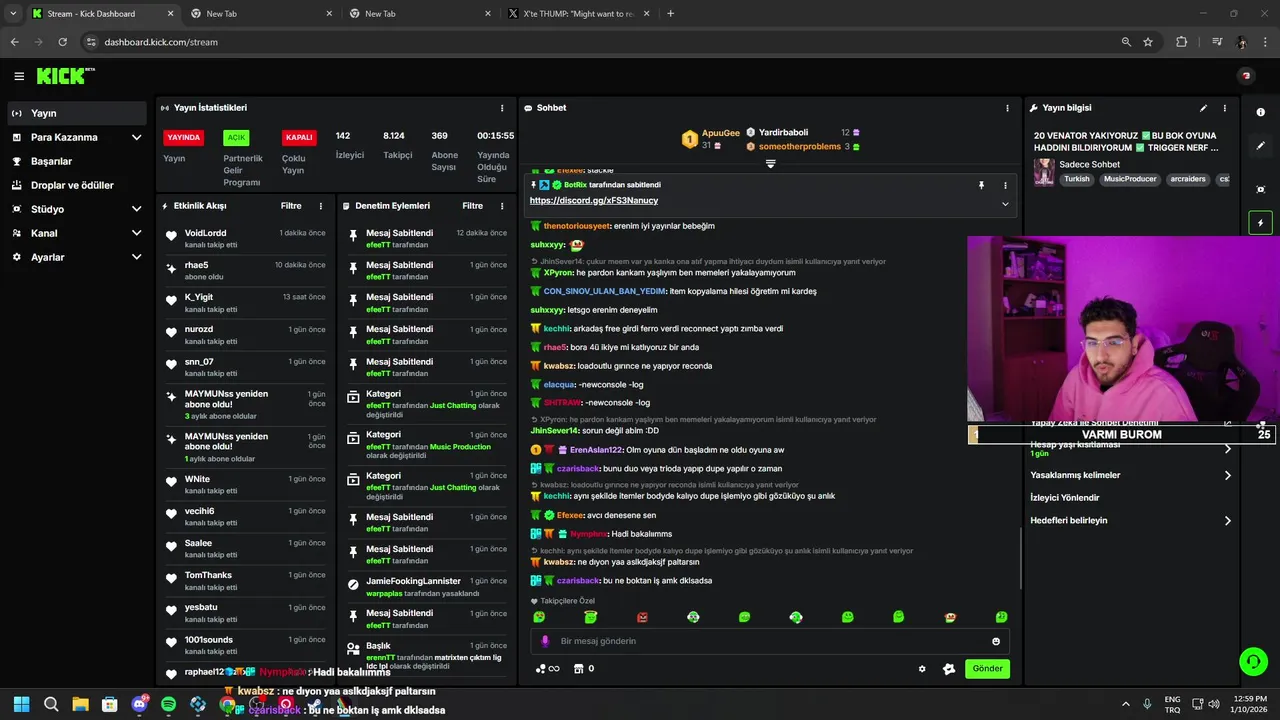Open Yayın İstatistikleri panel options menu
Screen dimensions: 1280x720
pyautogui.click(x=502, y=108)
